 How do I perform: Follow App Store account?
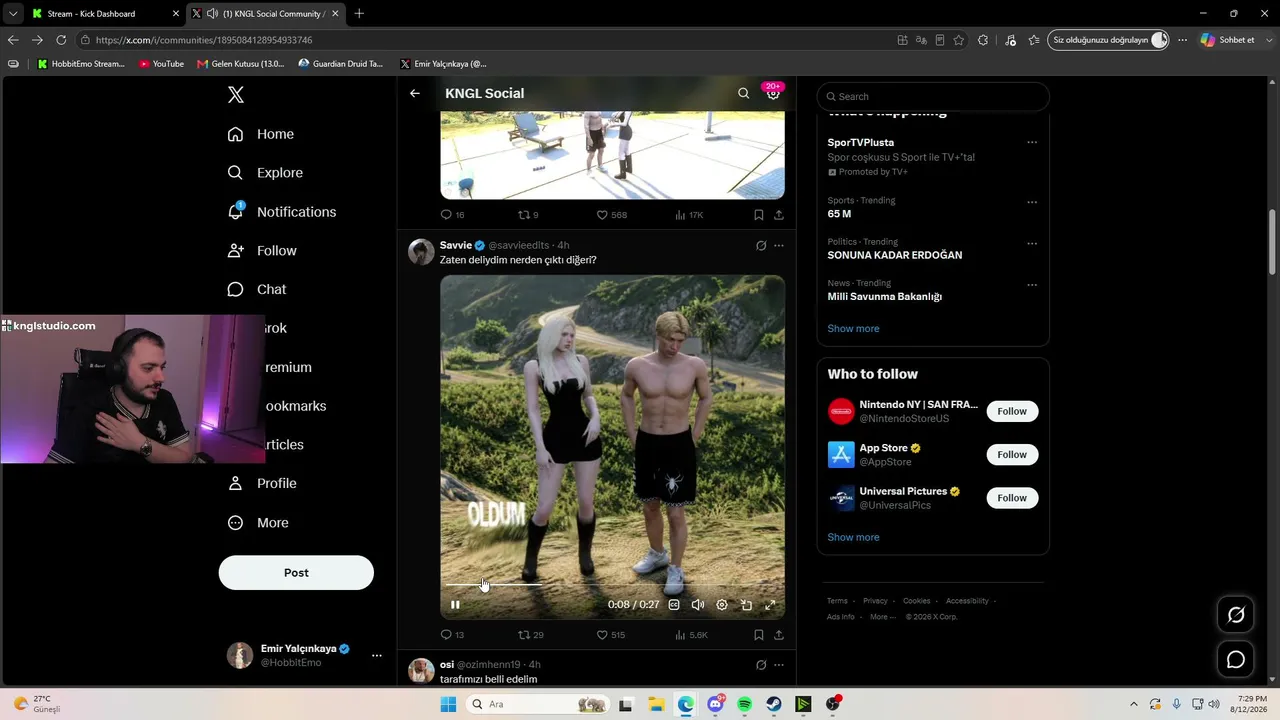[1012, 455]
